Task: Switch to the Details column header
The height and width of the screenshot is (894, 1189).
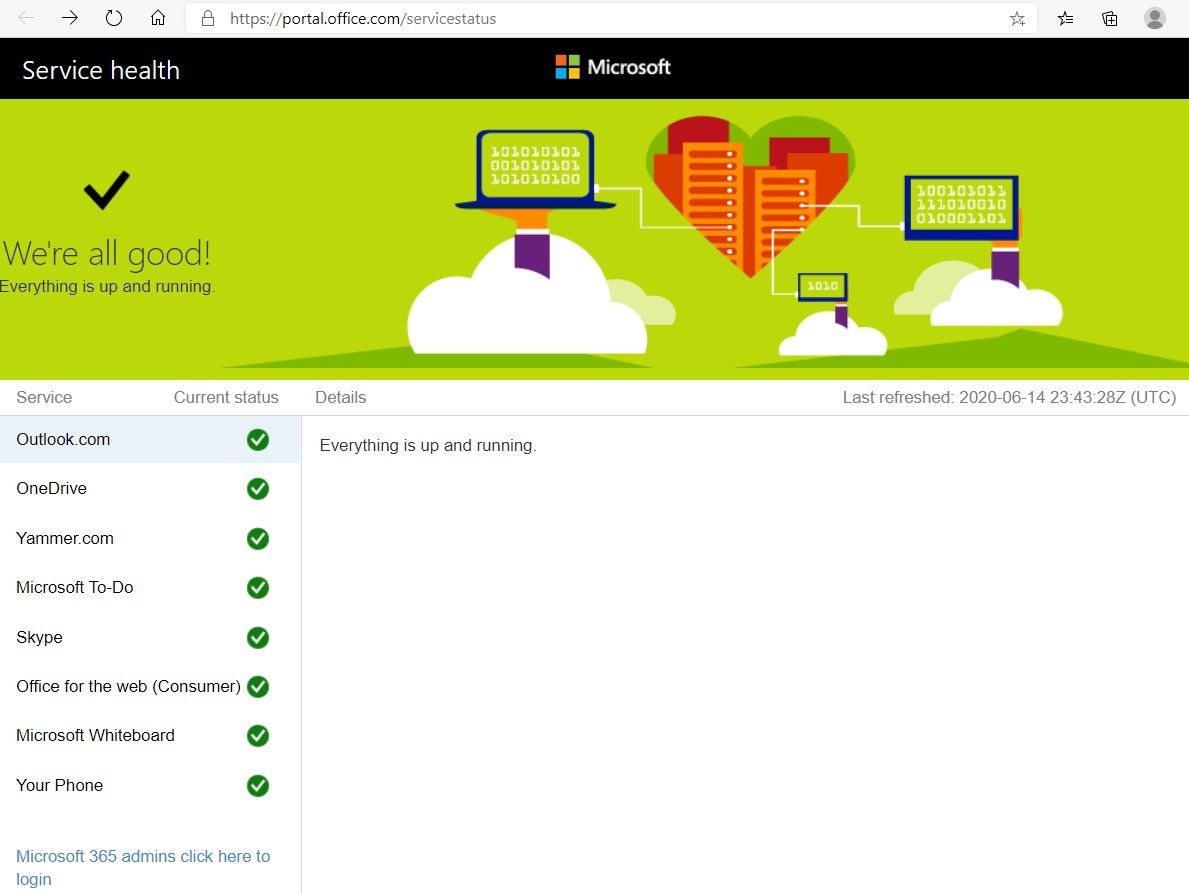Action: pyautogui.click(x=340, y=397)
